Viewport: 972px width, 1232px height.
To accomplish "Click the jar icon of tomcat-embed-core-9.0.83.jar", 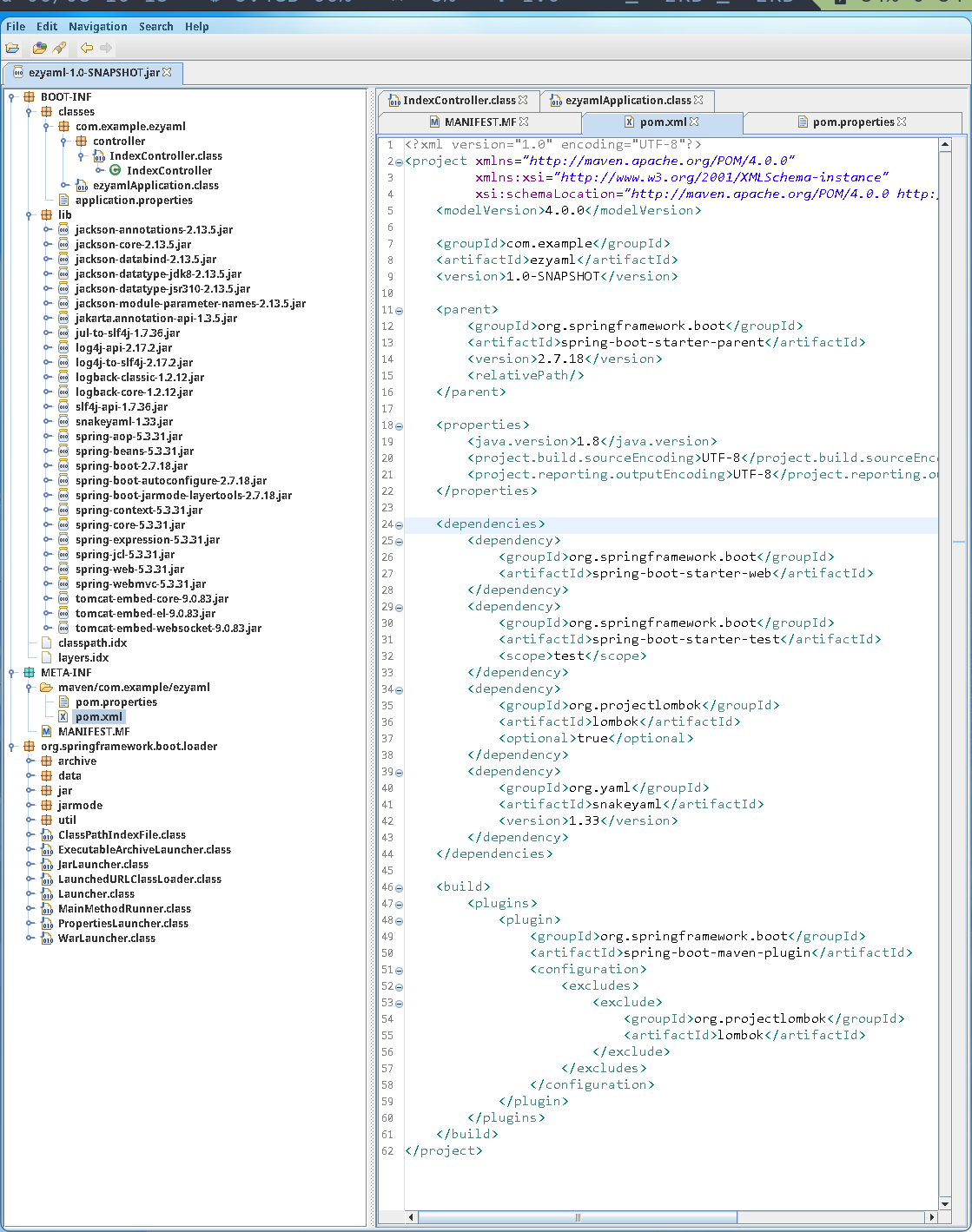I will (x=63, y=599).
